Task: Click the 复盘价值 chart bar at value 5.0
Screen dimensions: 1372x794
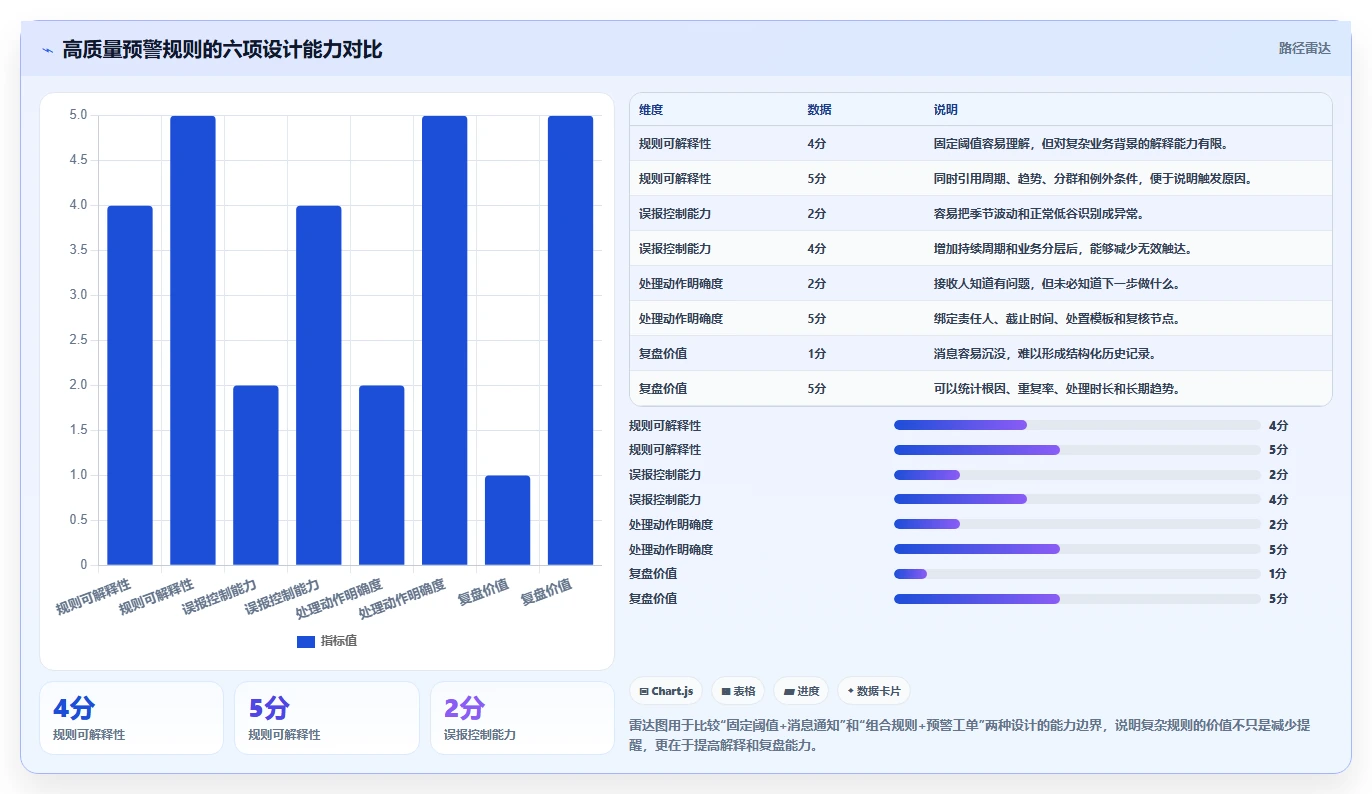Action: coord(571,340)
